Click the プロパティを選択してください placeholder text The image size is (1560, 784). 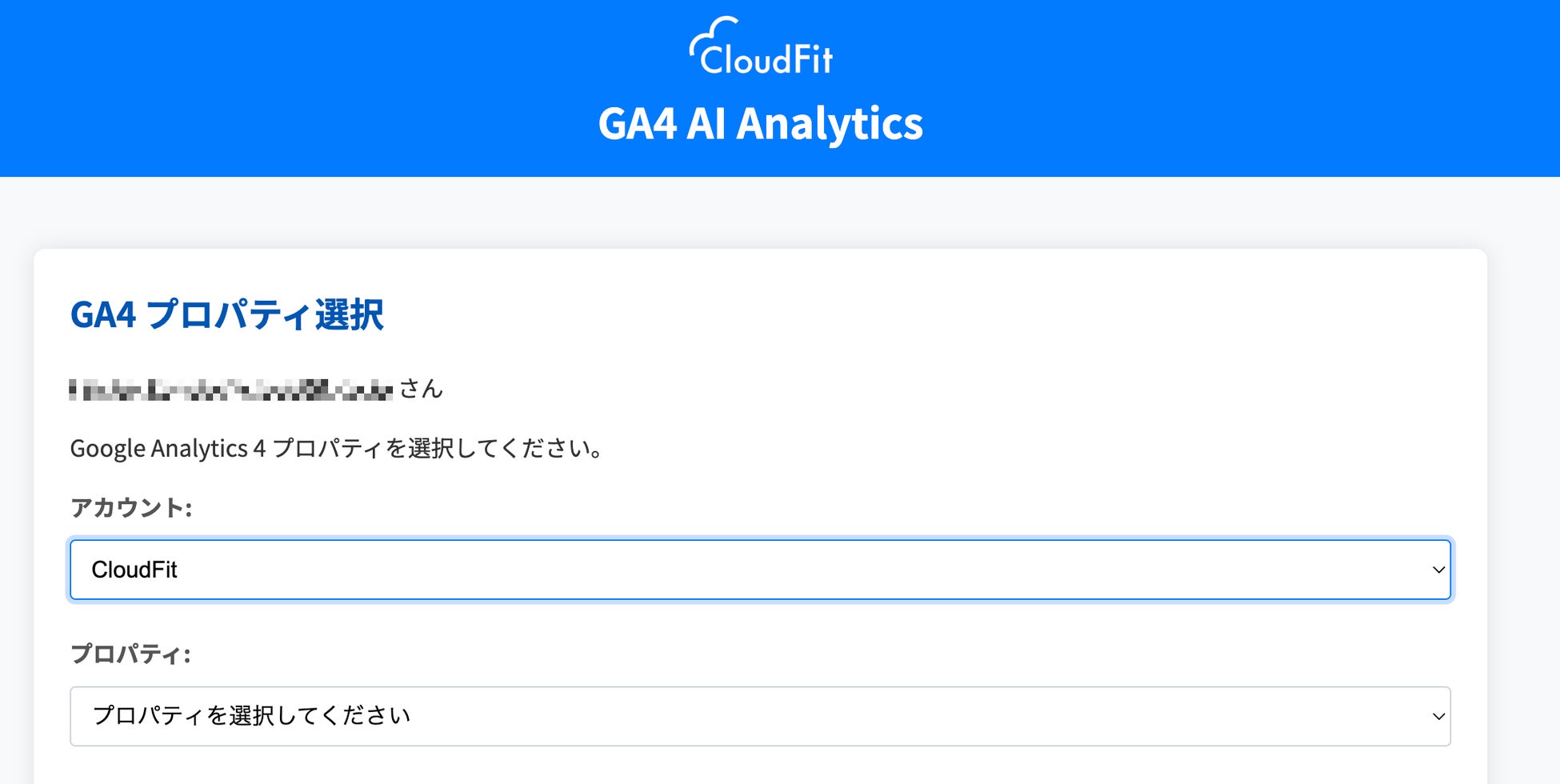click(x=251, y=715)
